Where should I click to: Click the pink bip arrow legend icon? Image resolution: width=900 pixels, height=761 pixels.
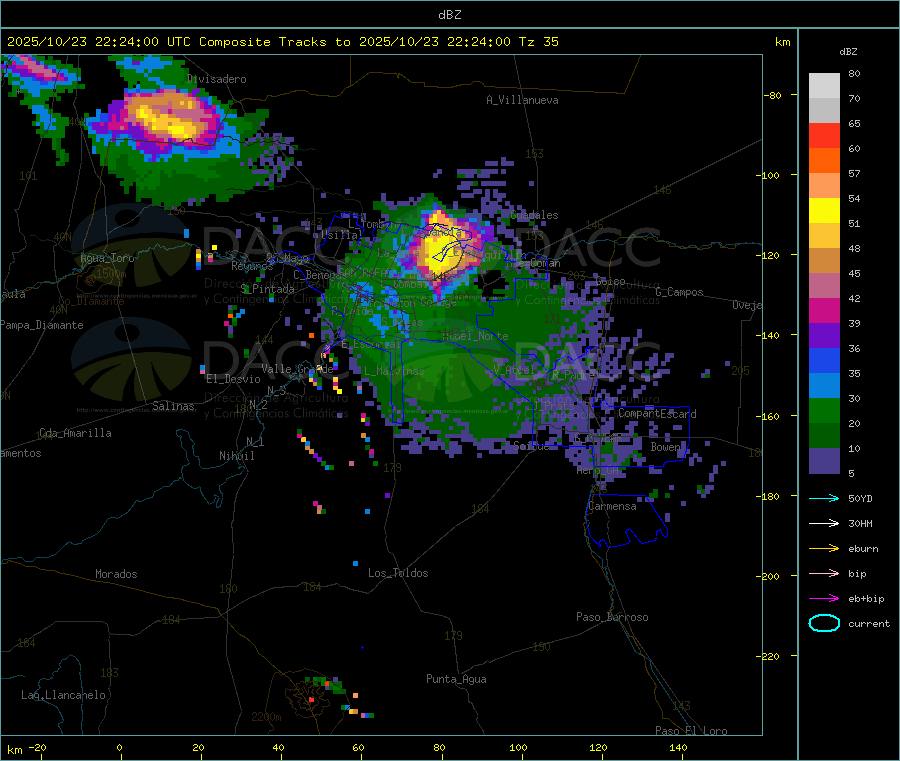click(x=824, y=573)
